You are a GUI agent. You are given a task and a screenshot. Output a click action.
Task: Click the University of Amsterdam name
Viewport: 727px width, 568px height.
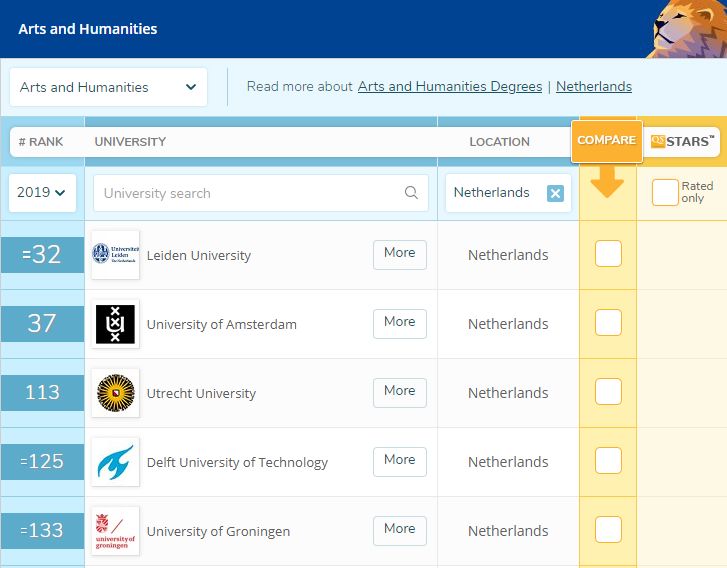click(222, 325)
